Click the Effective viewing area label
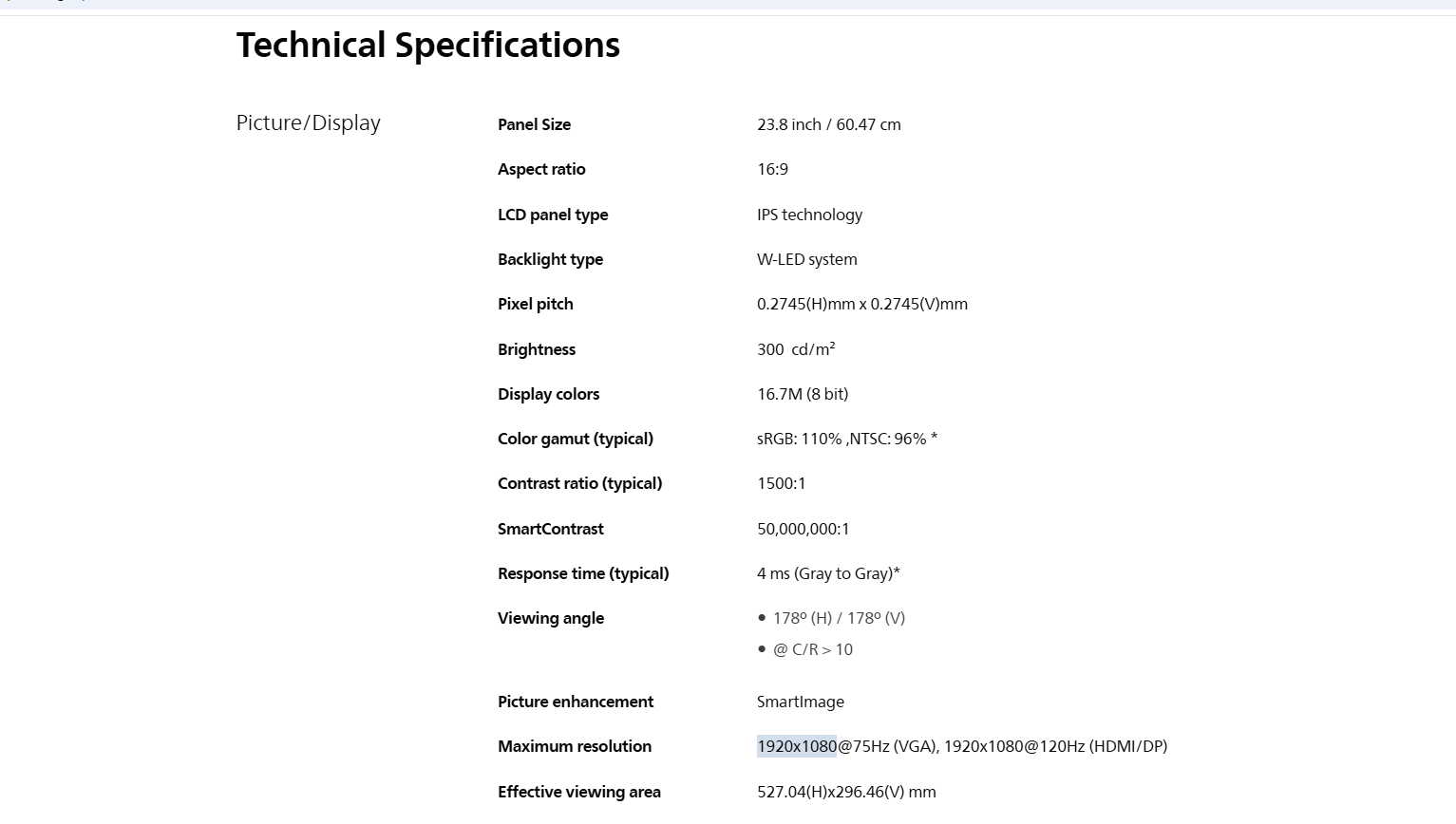 click(578, 792)
